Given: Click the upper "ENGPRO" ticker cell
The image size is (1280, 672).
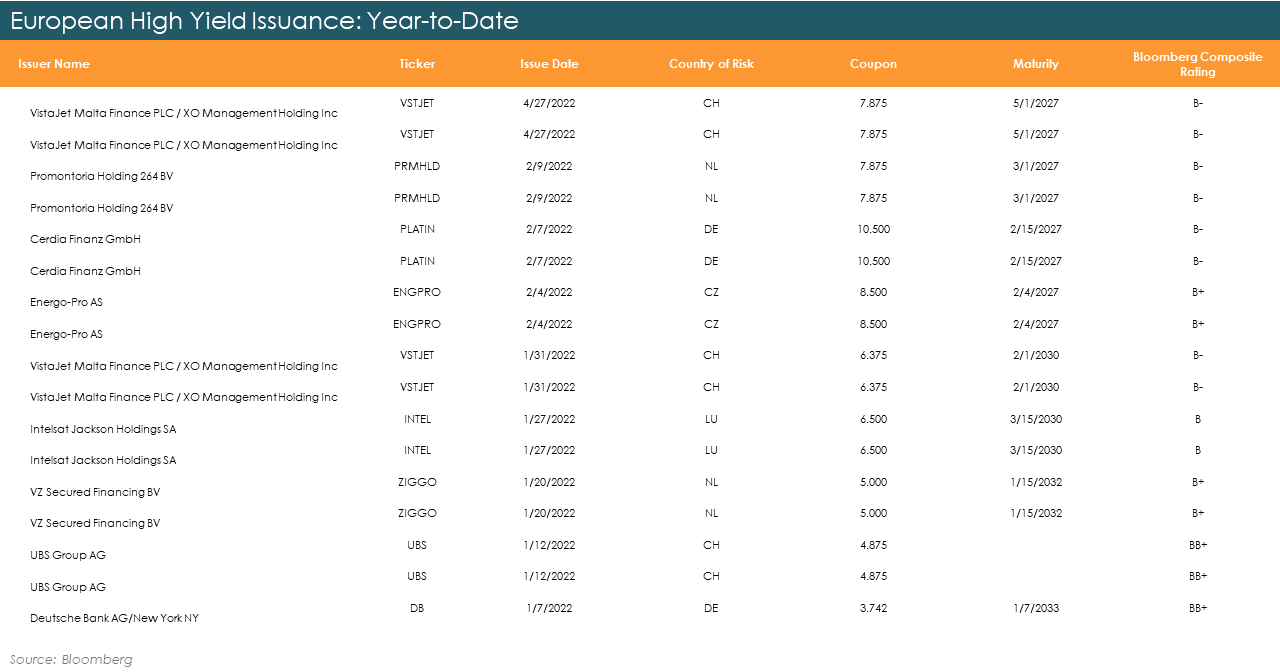Looking at the screenshot, I should click(x=417, y=292).
